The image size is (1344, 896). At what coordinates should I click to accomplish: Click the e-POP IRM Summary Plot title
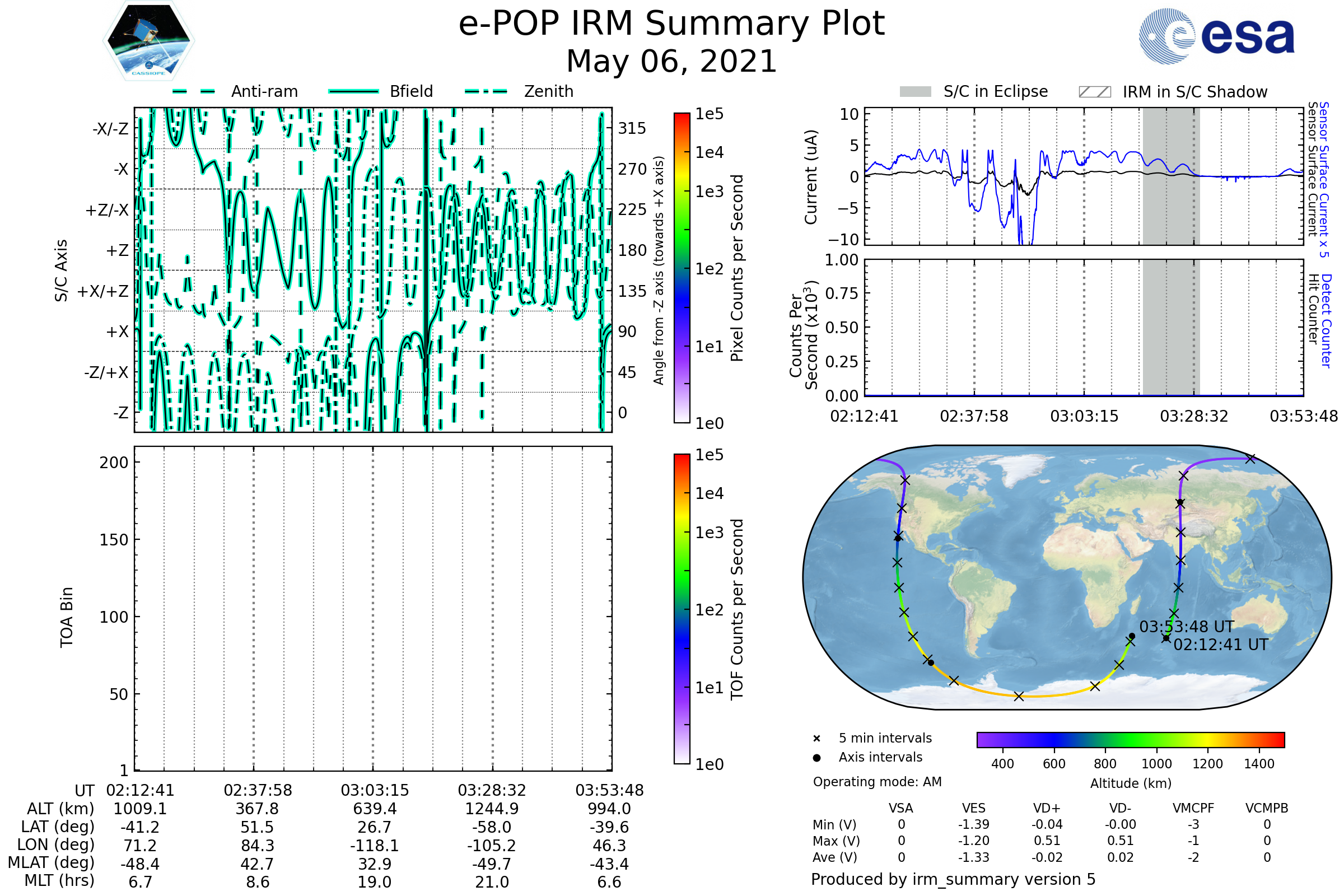pyautogui.click(x=671, y=24)
